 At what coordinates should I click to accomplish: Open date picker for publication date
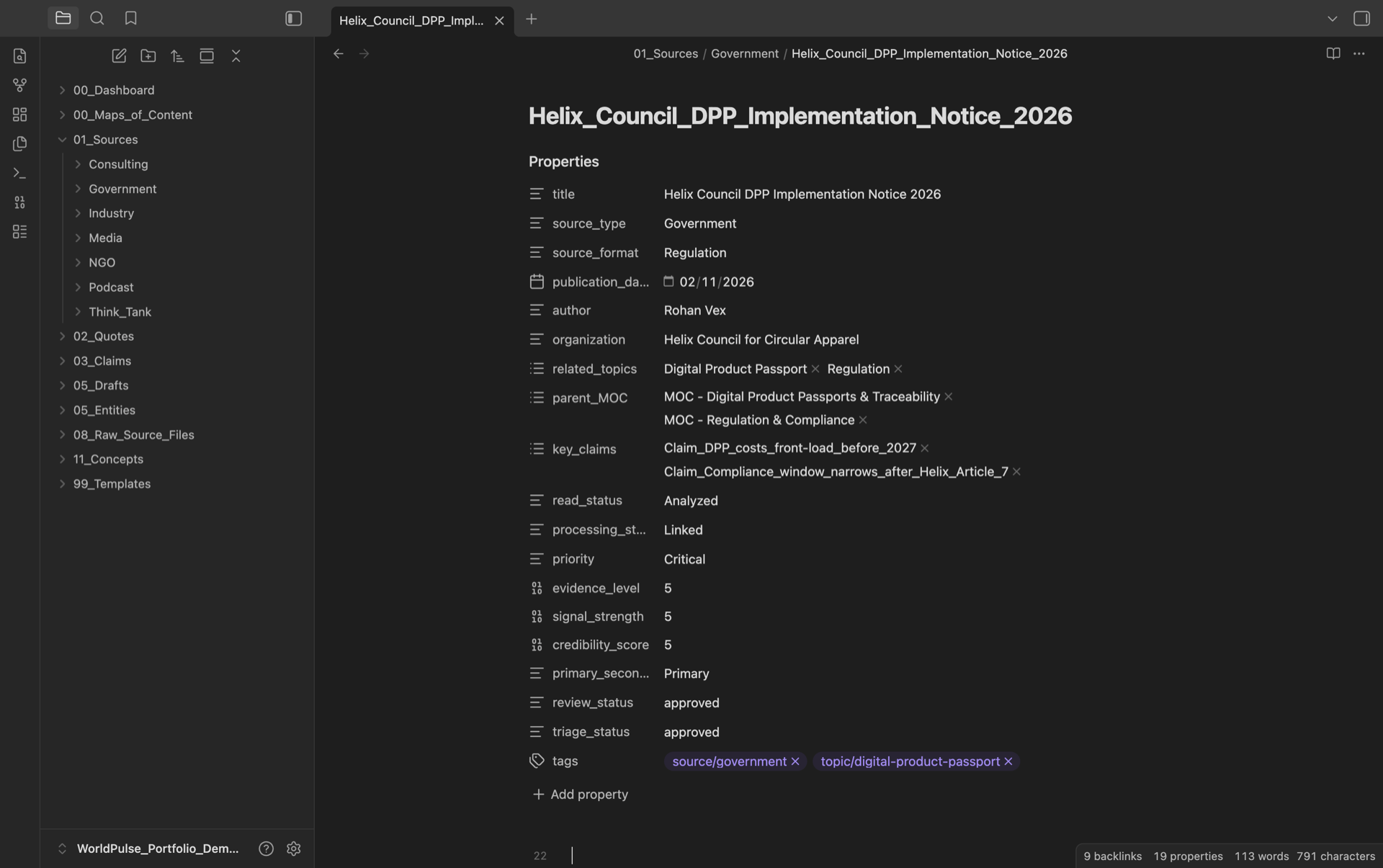click(x=668, y=282)
